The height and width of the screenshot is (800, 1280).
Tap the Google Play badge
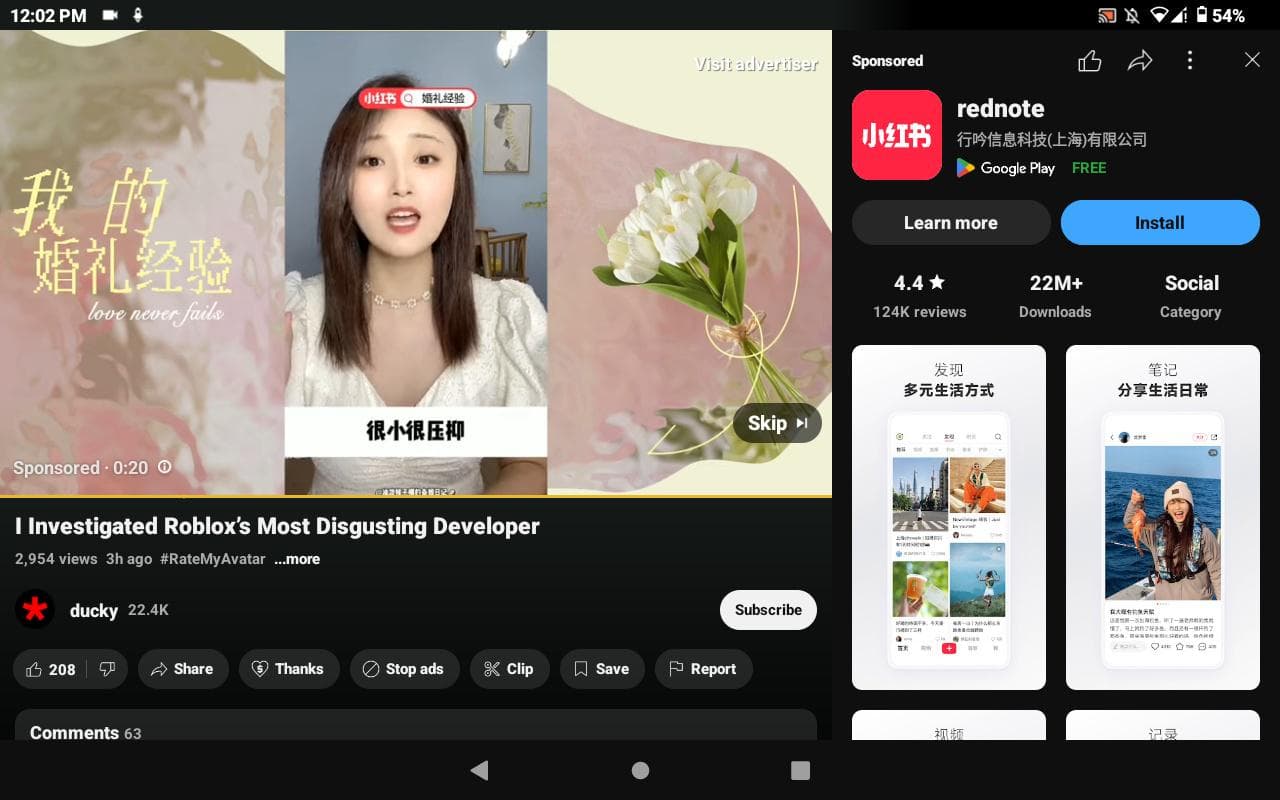click(x=1005, y=168)
